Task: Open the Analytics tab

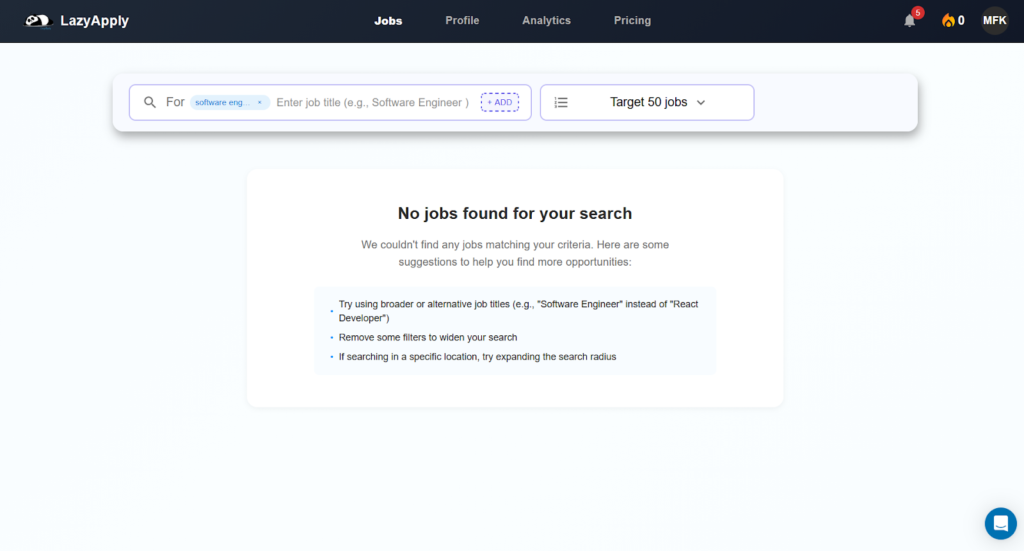Action: (547, 21)
